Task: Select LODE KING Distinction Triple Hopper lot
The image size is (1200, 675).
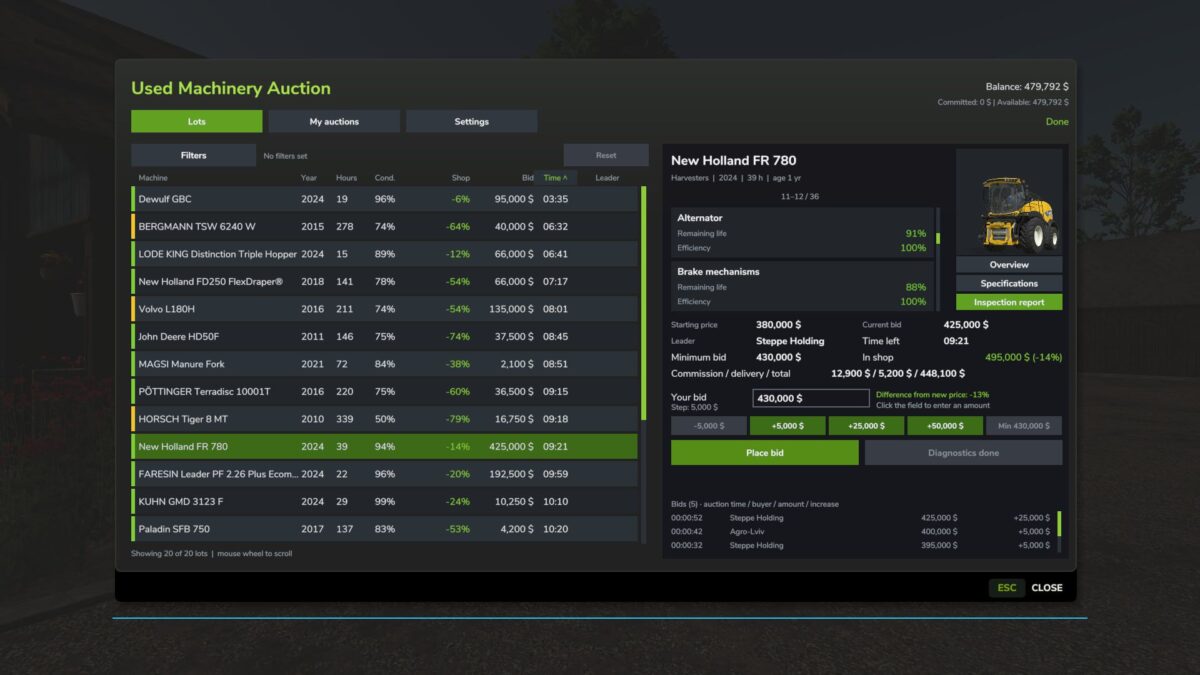Action: coord(385,254)
